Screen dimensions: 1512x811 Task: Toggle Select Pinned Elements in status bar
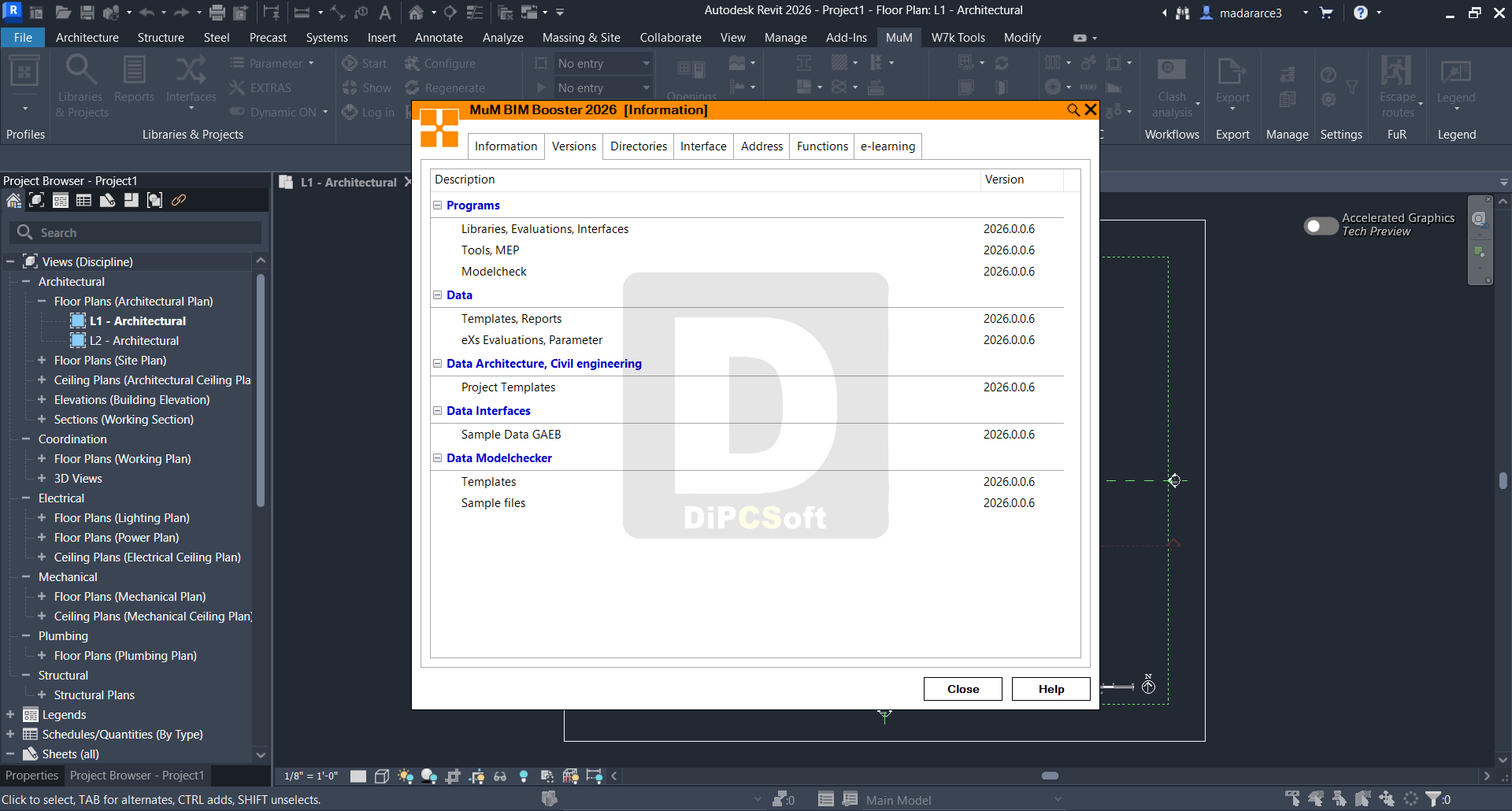tap(1340, 799)
